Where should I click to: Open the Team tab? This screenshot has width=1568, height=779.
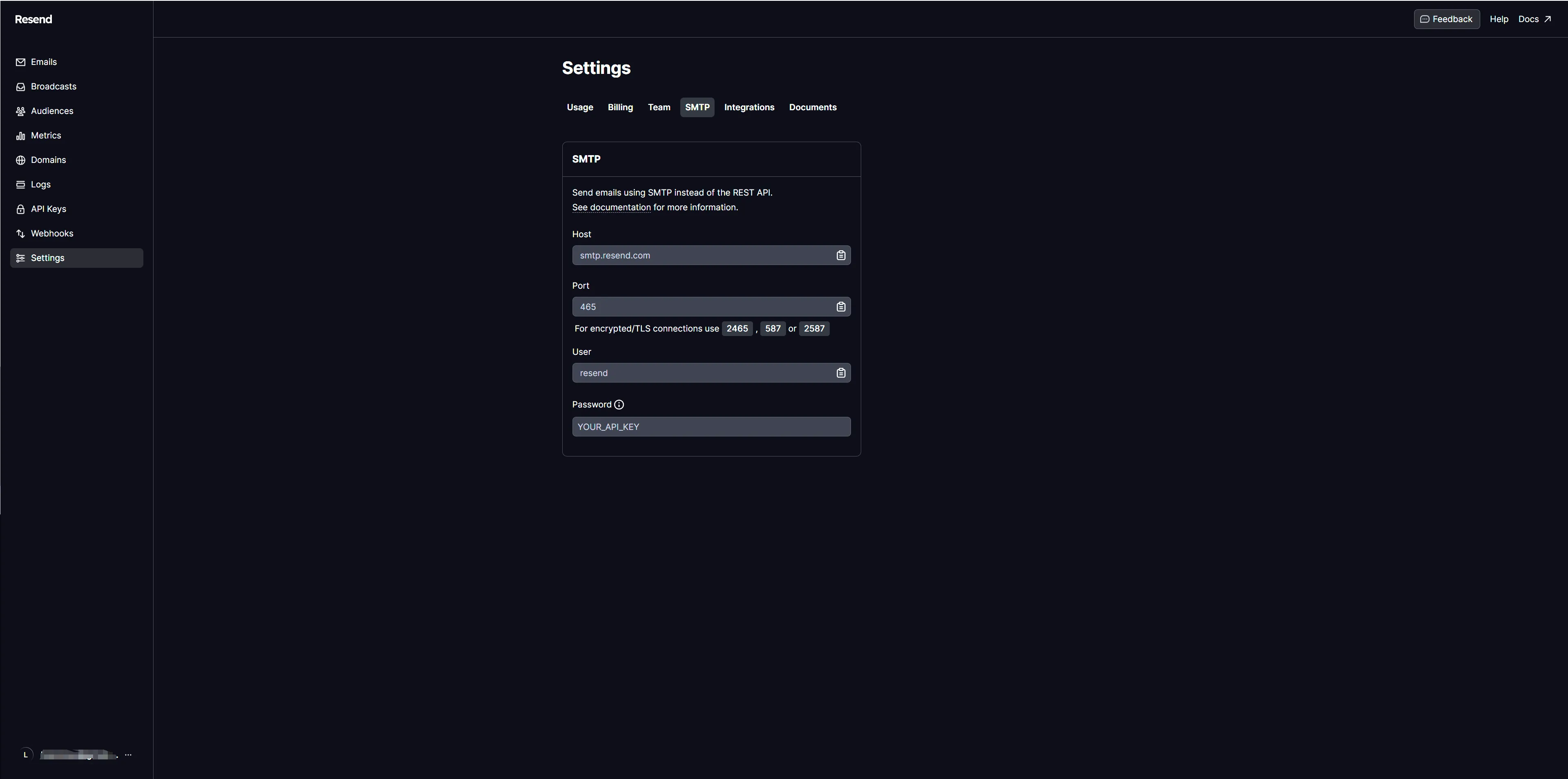[x=659, y=107]
